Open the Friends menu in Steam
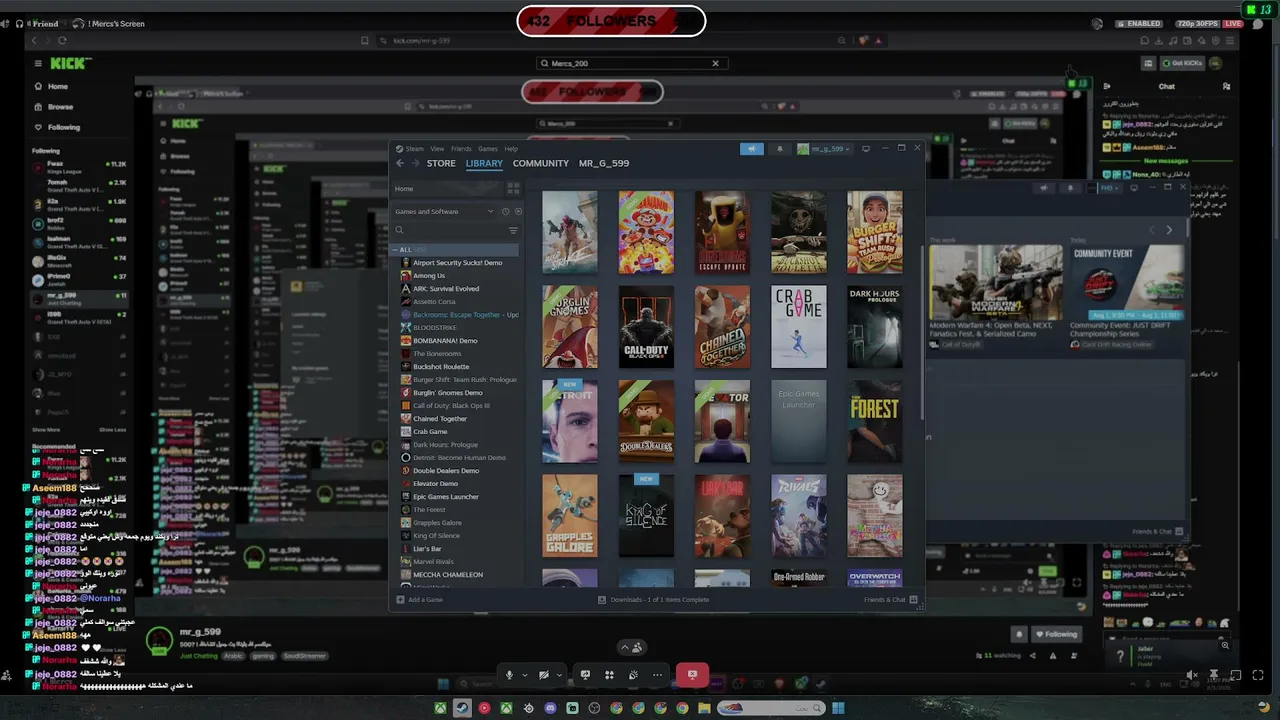 pos(461,149)
